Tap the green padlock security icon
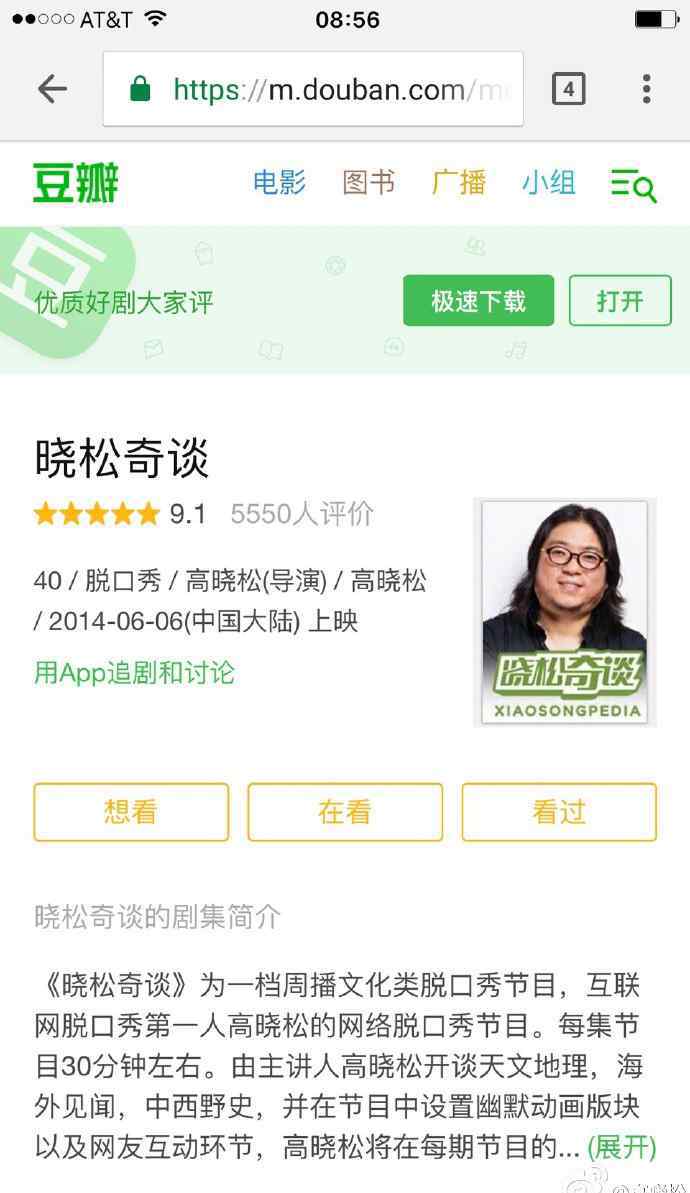This screenshot has width=690, height=1193. click(140, 88)
